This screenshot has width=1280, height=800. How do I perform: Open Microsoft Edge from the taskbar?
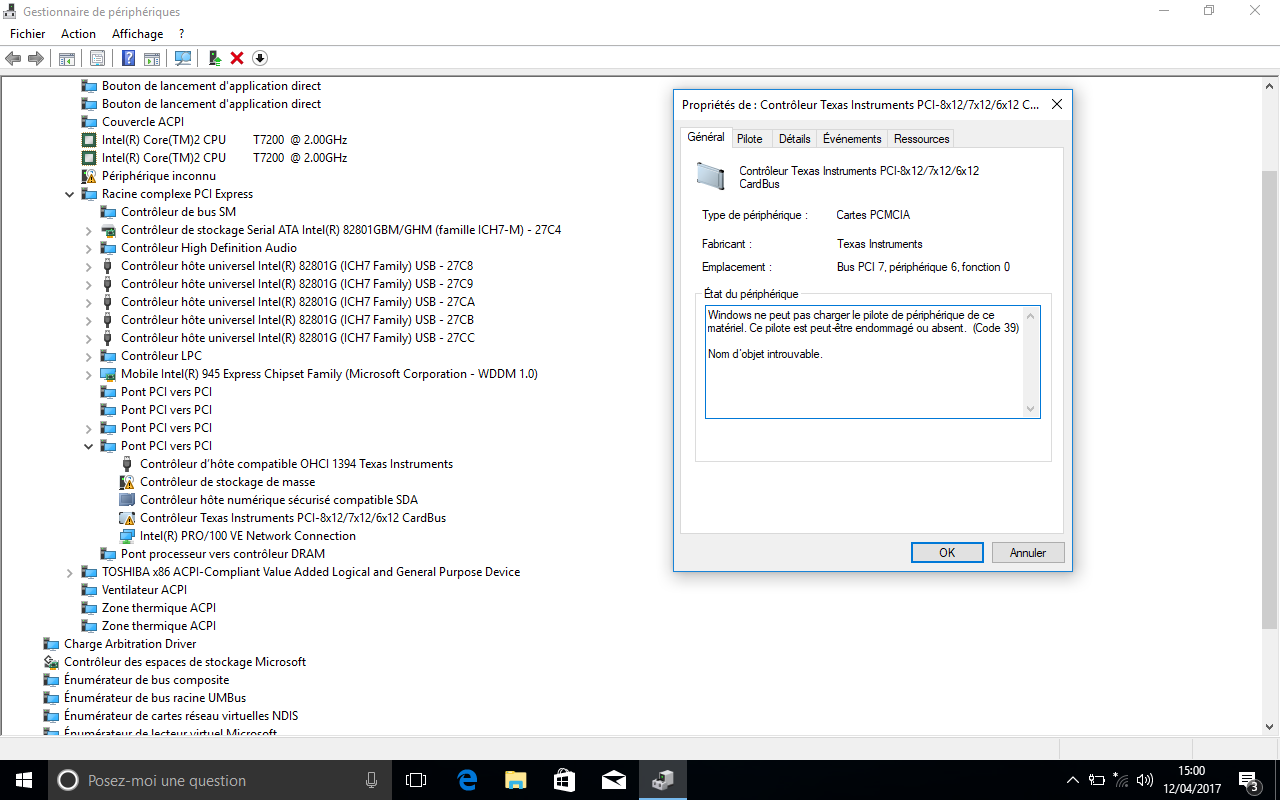point(467,780)
